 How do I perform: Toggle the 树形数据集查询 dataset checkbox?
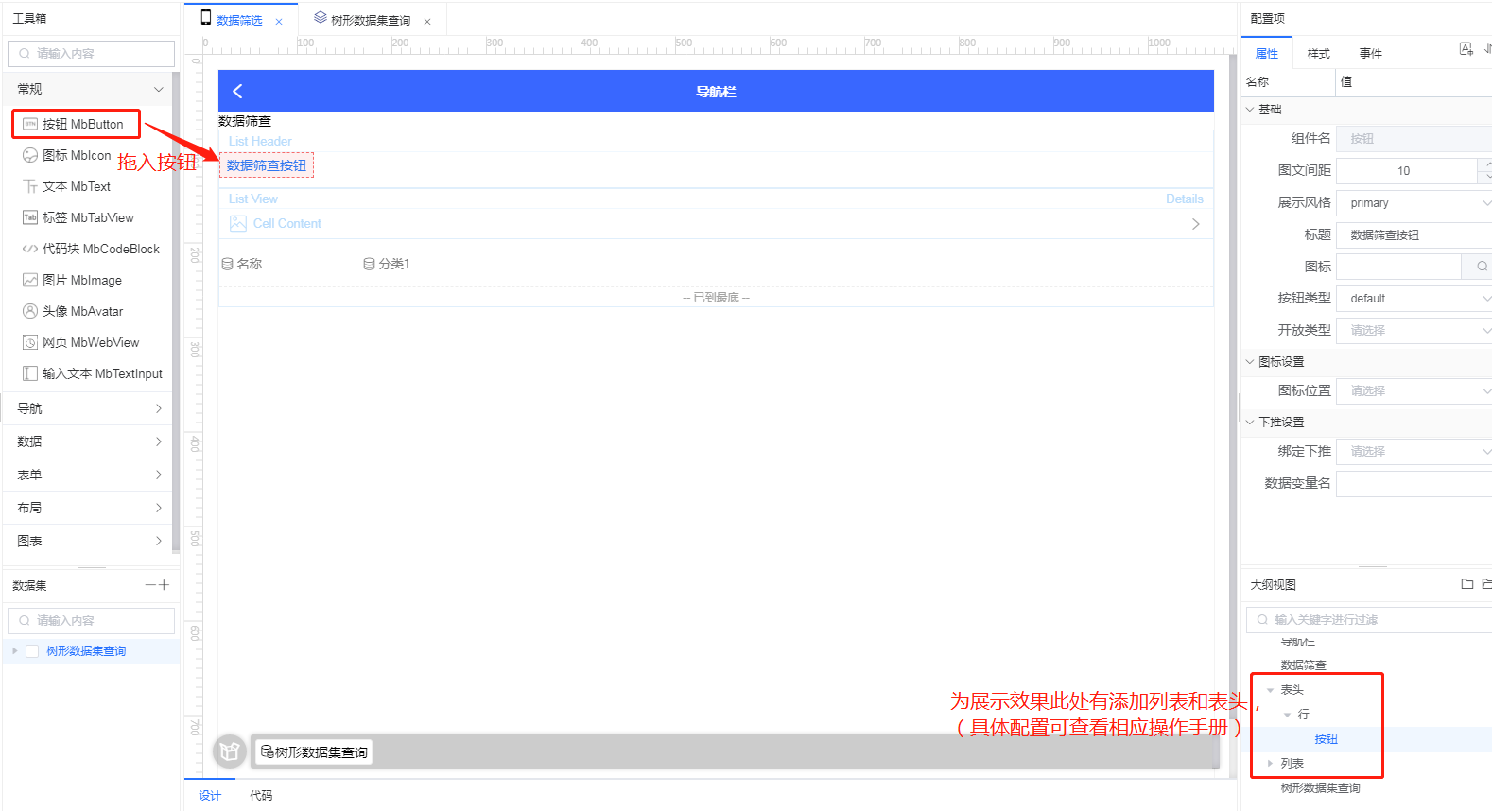click(32, 650)
